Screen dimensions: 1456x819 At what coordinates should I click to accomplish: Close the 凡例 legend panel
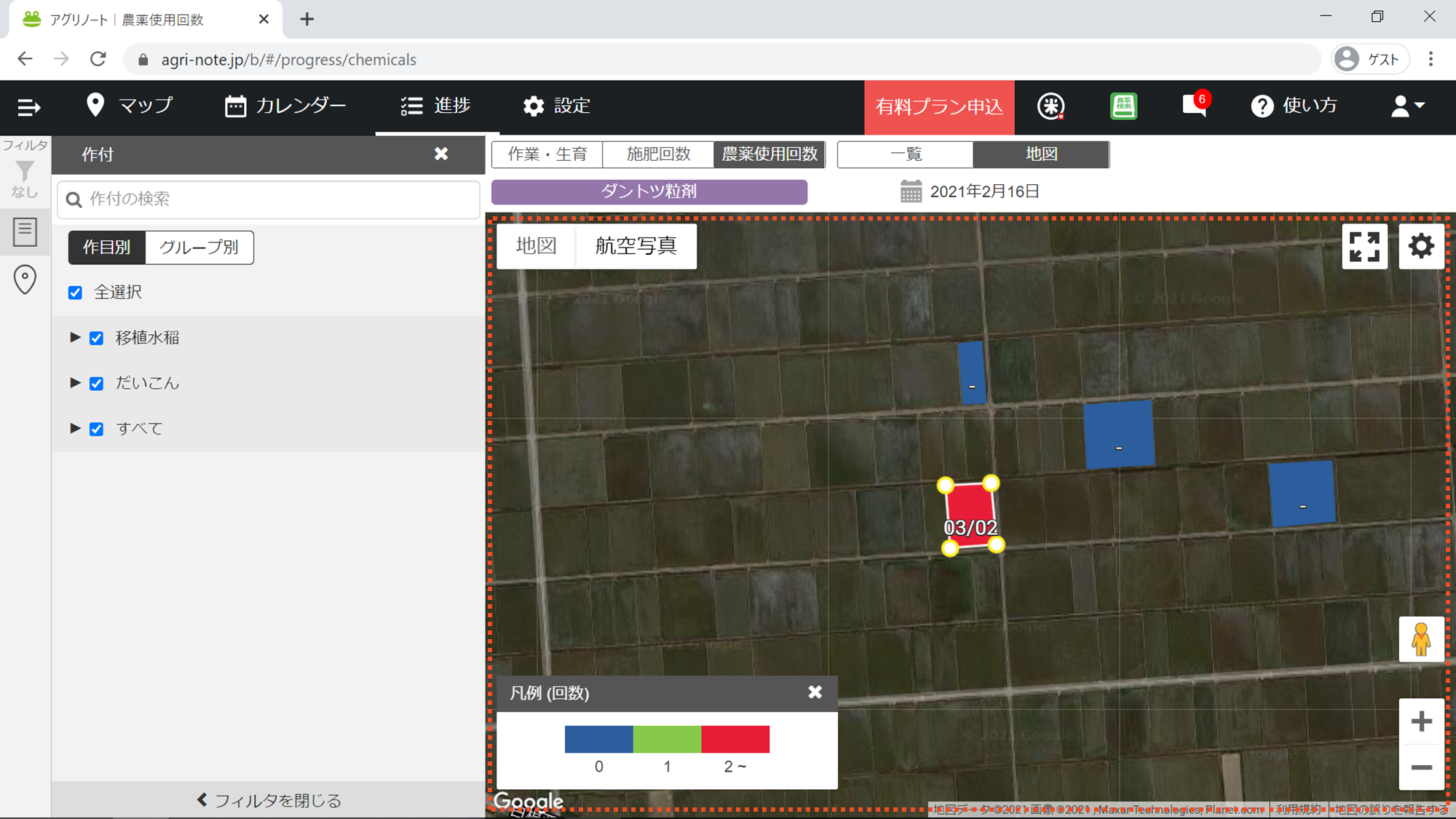click(x=815, y=692)
